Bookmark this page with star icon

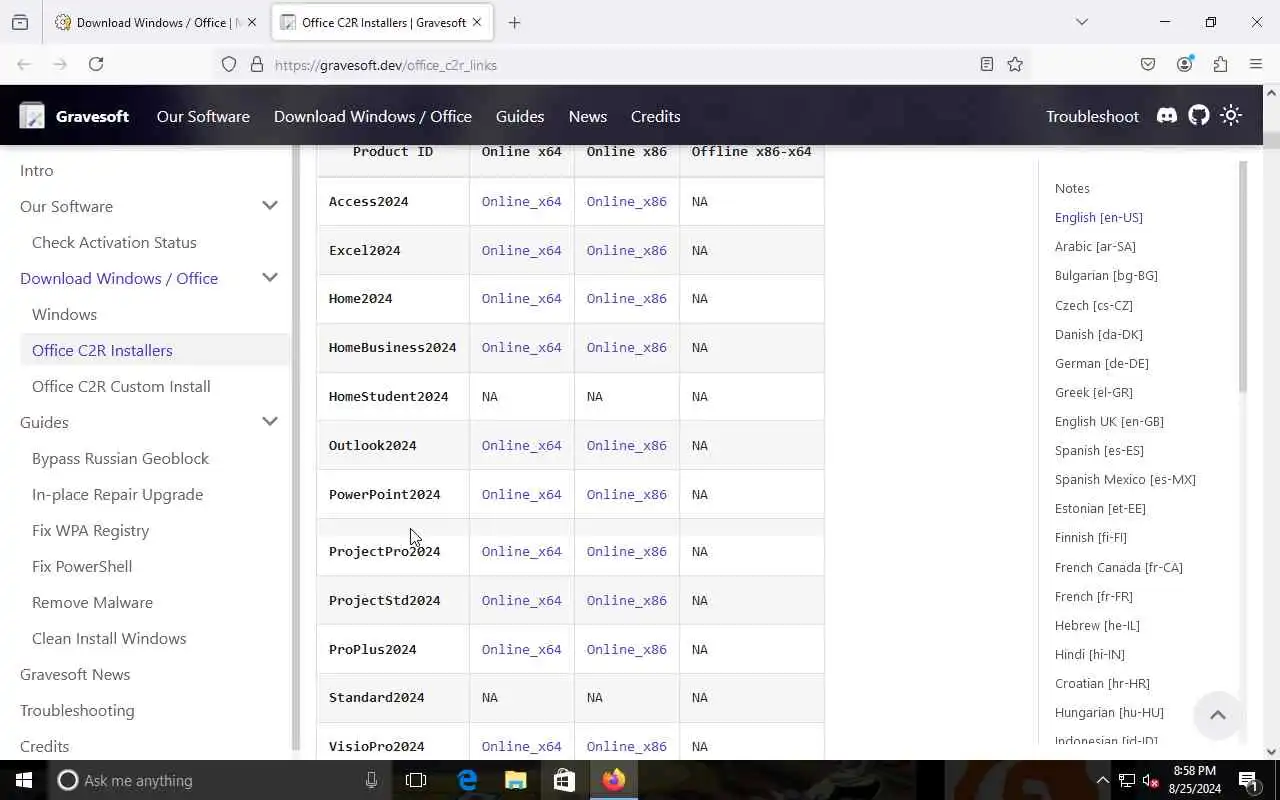1015,64
